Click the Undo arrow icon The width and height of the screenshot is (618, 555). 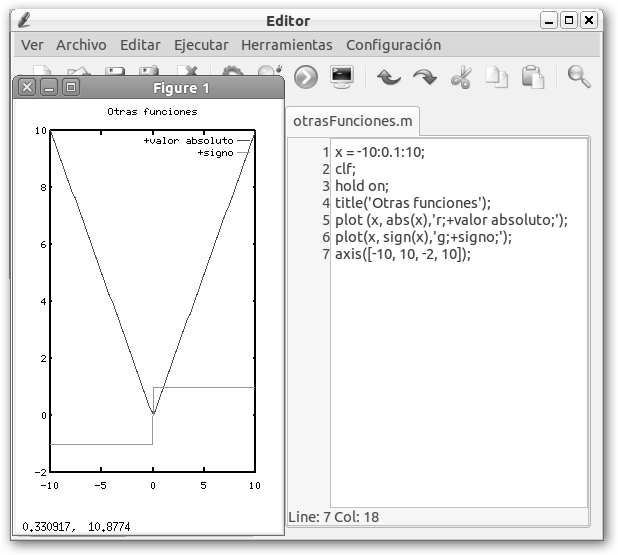point(389,78)
